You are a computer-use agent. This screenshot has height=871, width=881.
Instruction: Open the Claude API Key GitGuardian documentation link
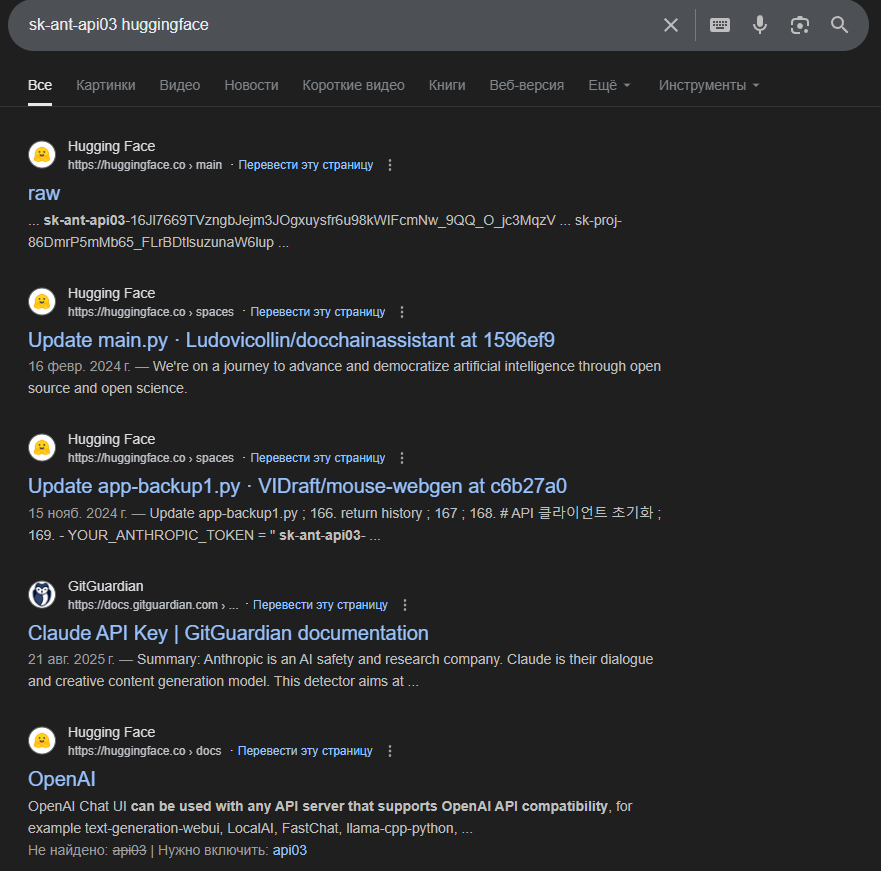point(228,633)
